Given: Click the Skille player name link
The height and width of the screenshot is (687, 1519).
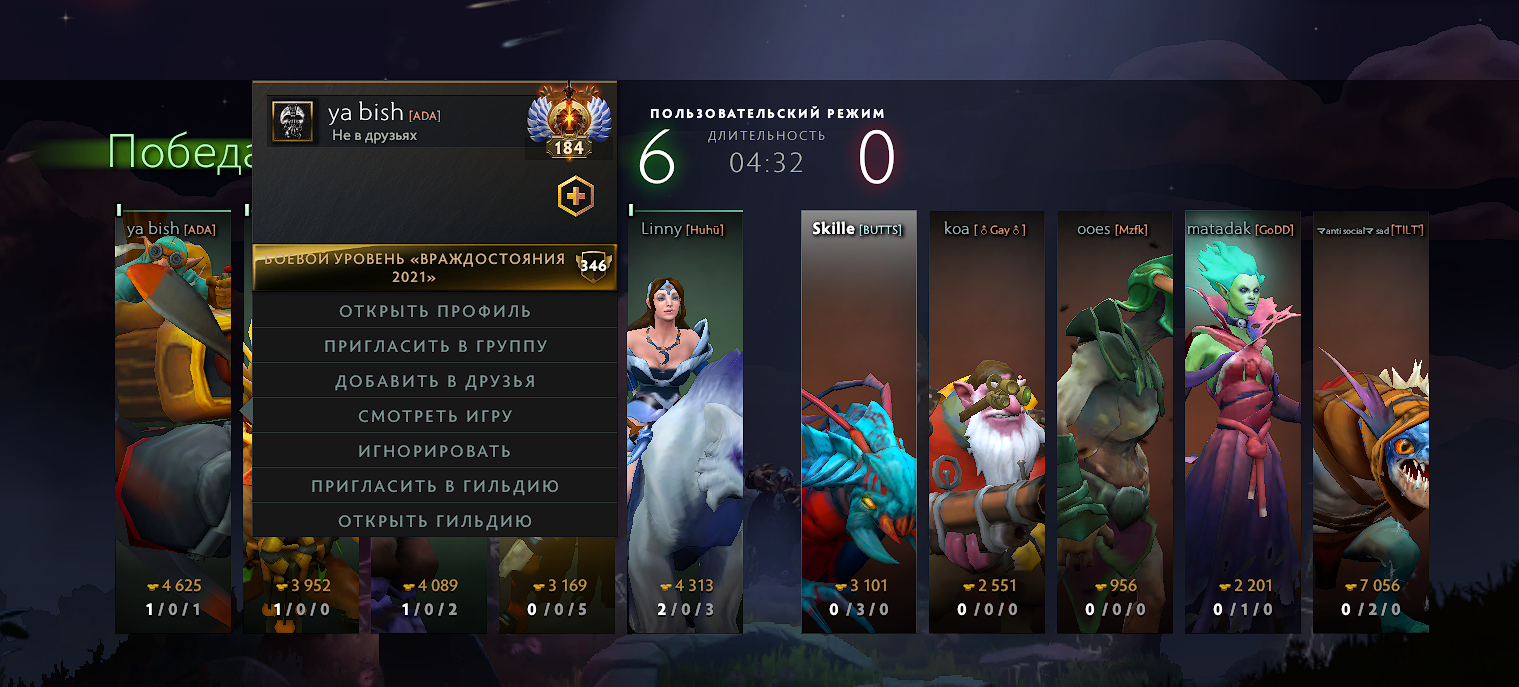Looking at the screenshot, I should 833,229.
